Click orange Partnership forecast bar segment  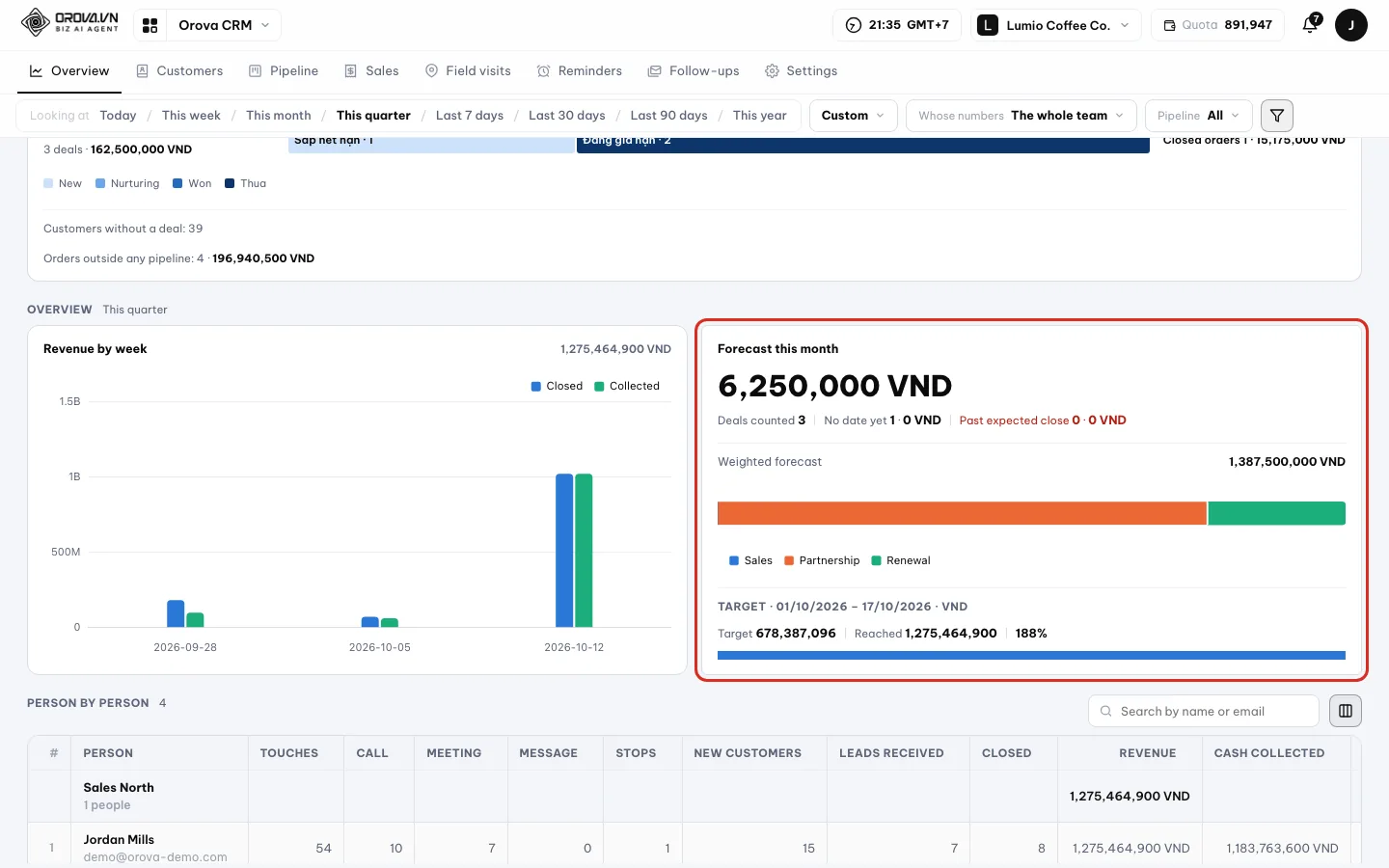pos(962,513)
